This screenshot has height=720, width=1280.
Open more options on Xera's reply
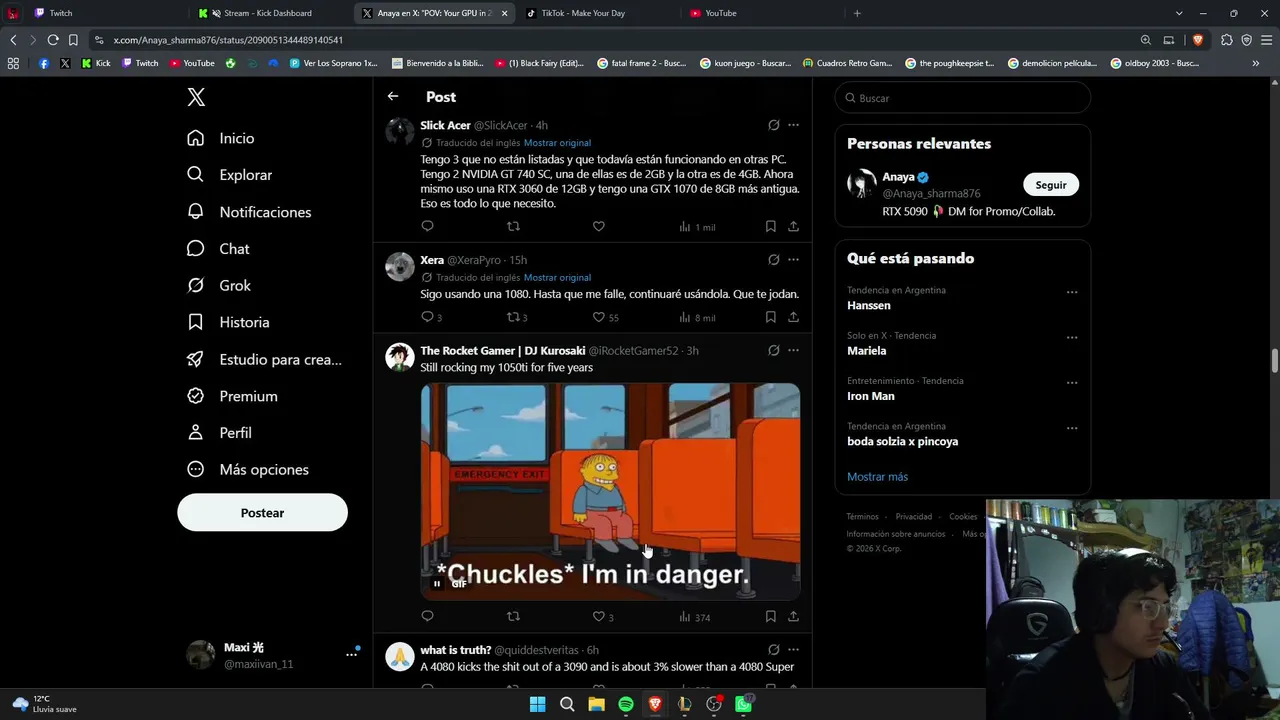tap(793, 260)
